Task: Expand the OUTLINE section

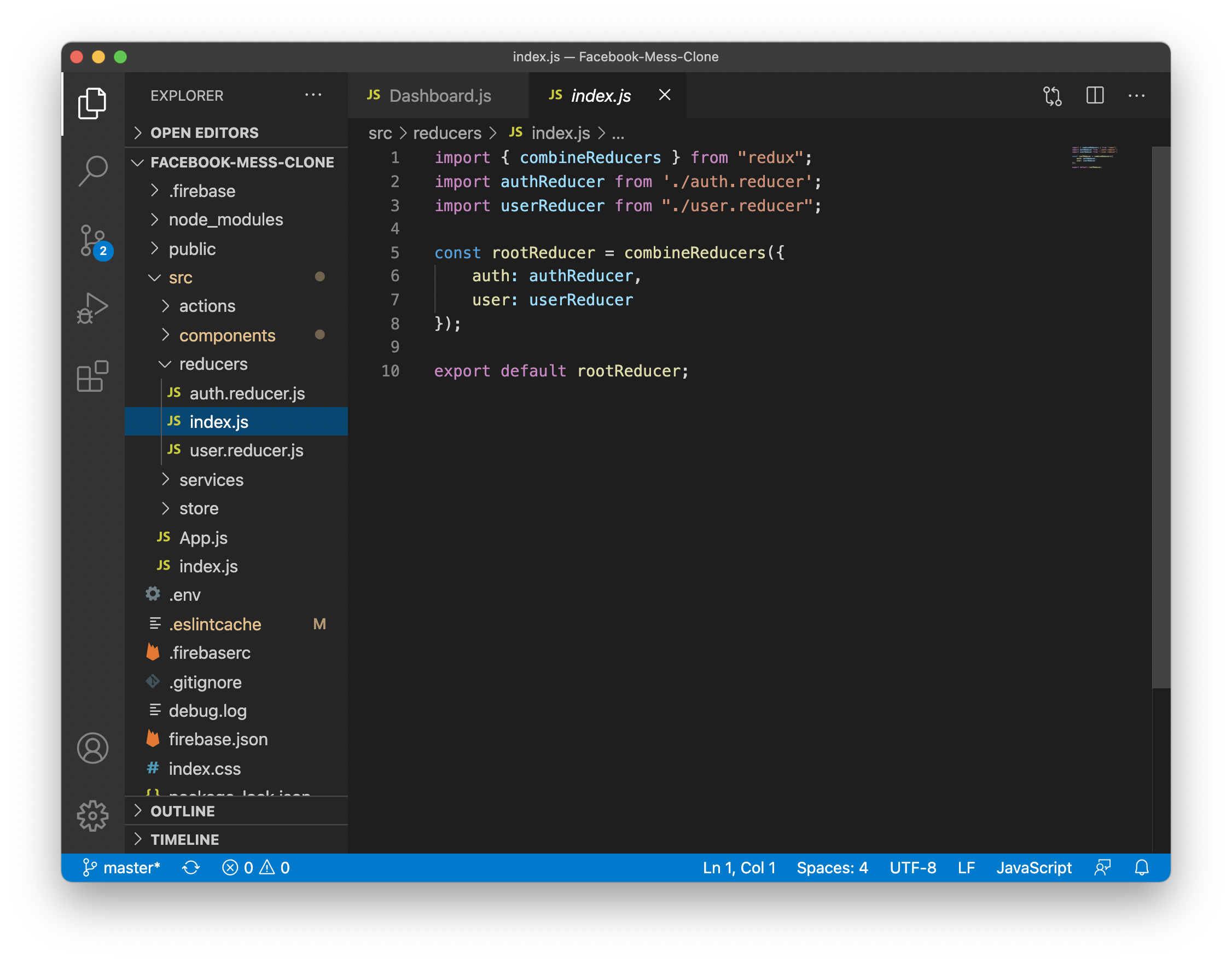Action: click(x=236, y=811)
